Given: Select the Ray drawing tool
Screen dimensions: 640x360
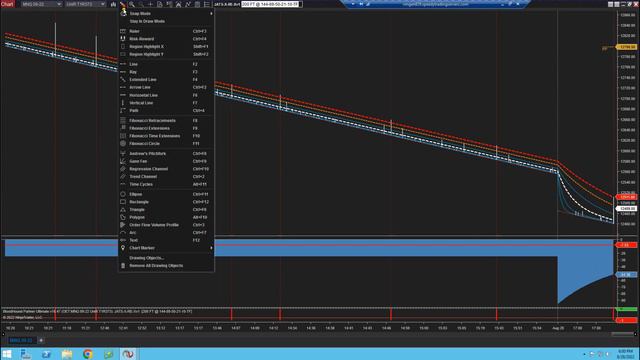Looking at the screenshot, I should pos(166,72).
